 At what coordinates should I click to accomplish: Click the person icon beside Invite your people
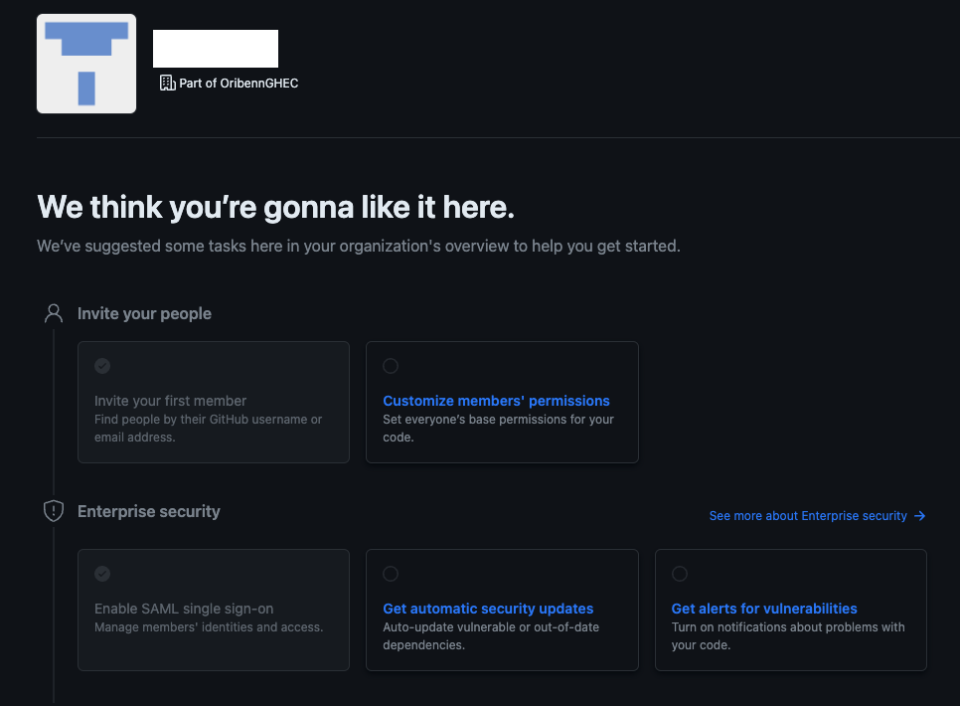pyautogui.click(x=53, y=312)
